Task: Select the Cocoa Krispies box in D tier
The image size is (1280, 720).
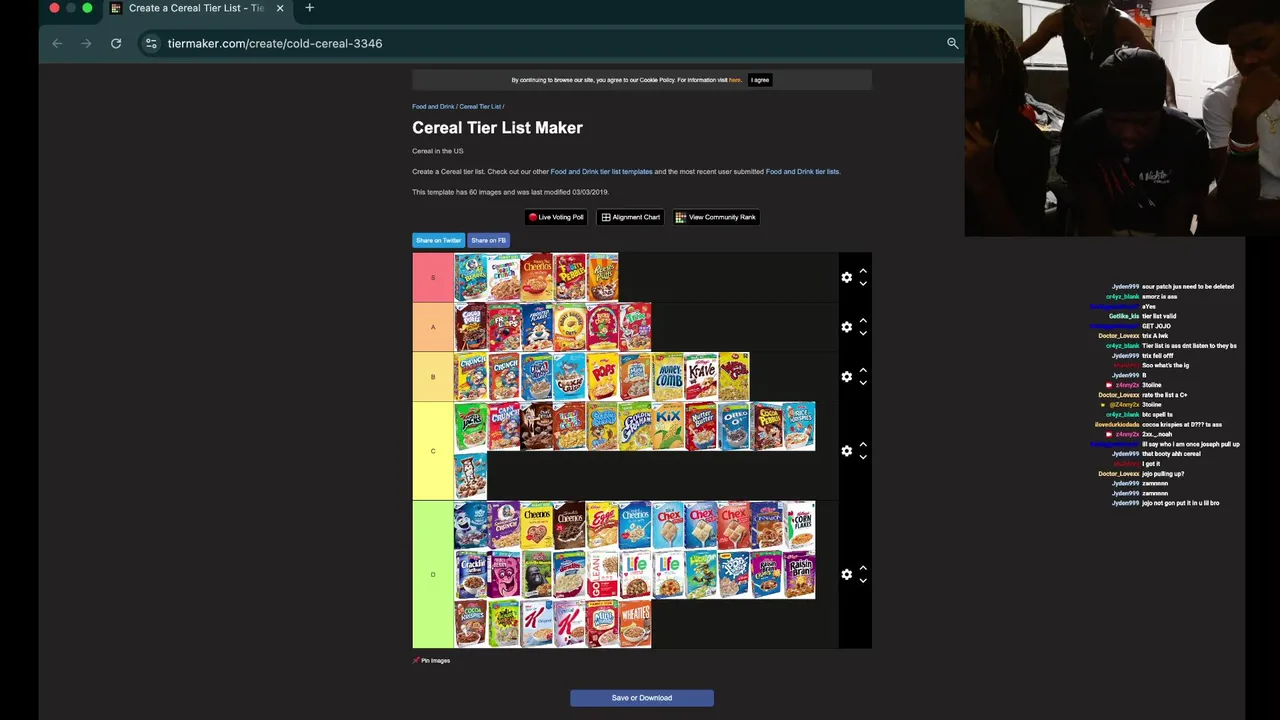Action: tap(470, 624)
